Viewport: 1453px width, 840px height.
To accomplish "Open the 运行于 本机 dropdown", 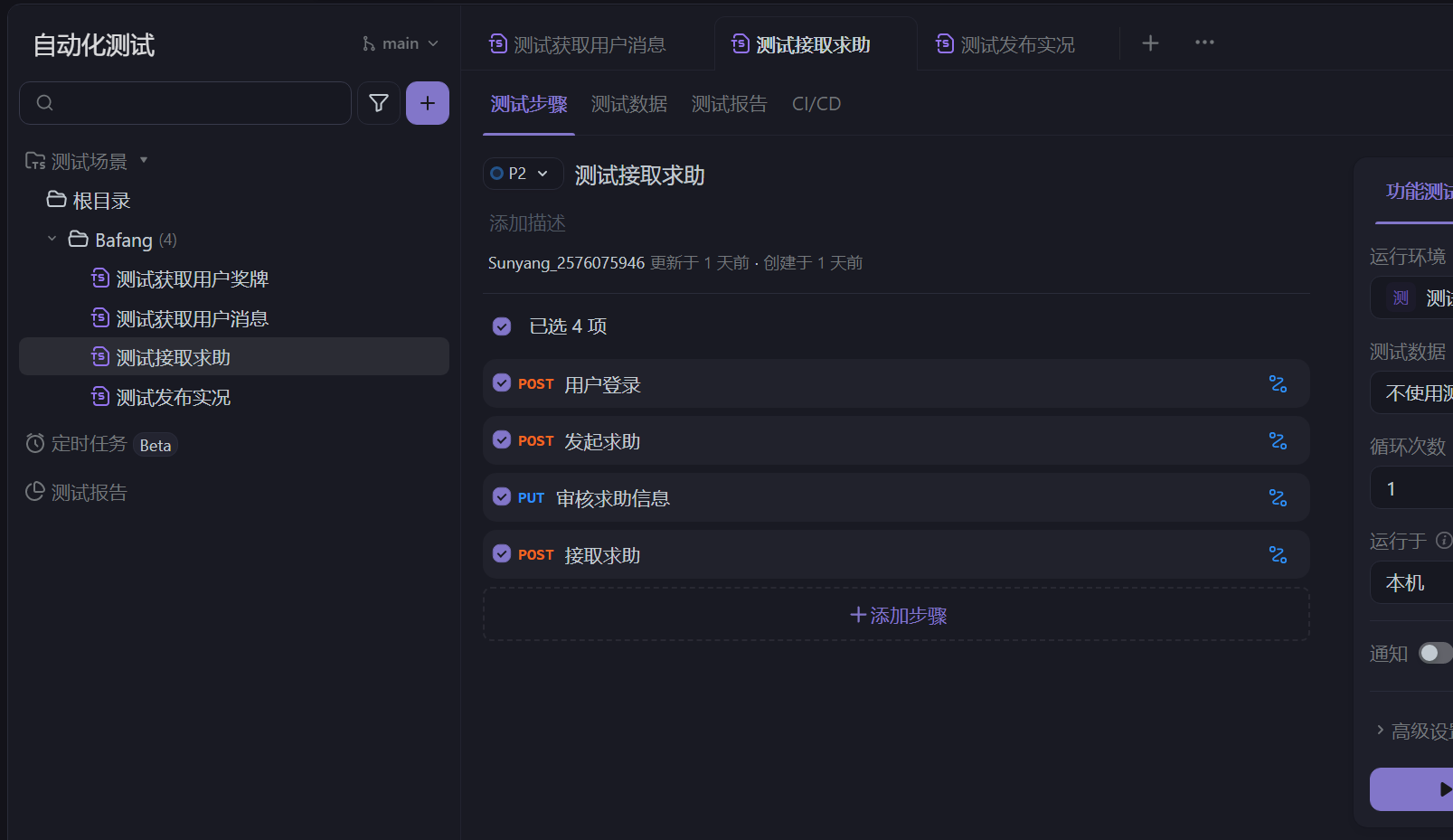I will pos(1412,583).
